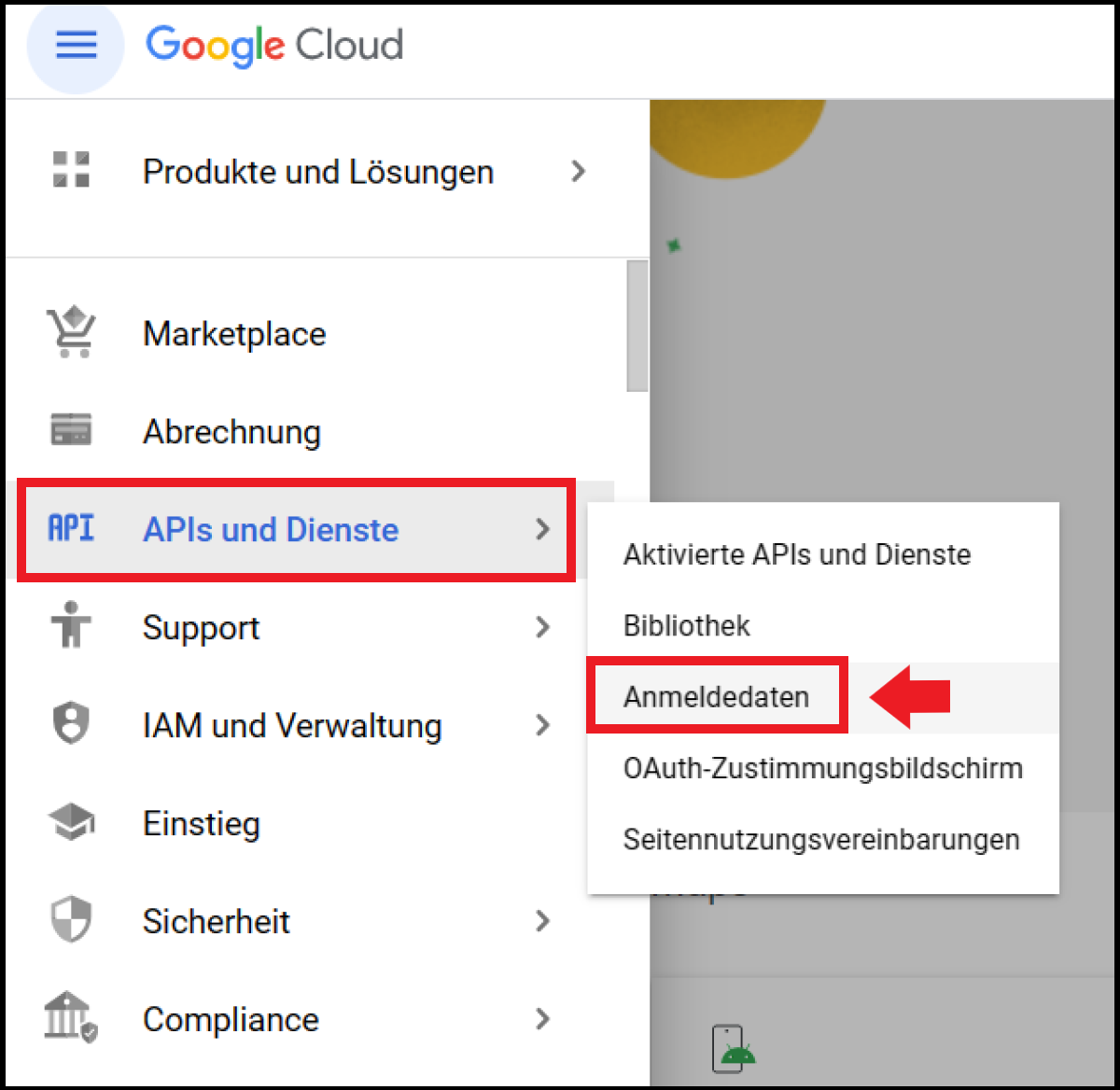The height and width of the screenshot is (1090, 1120).
Task: Click the Android phone icon
Action: coord(734,1049)
